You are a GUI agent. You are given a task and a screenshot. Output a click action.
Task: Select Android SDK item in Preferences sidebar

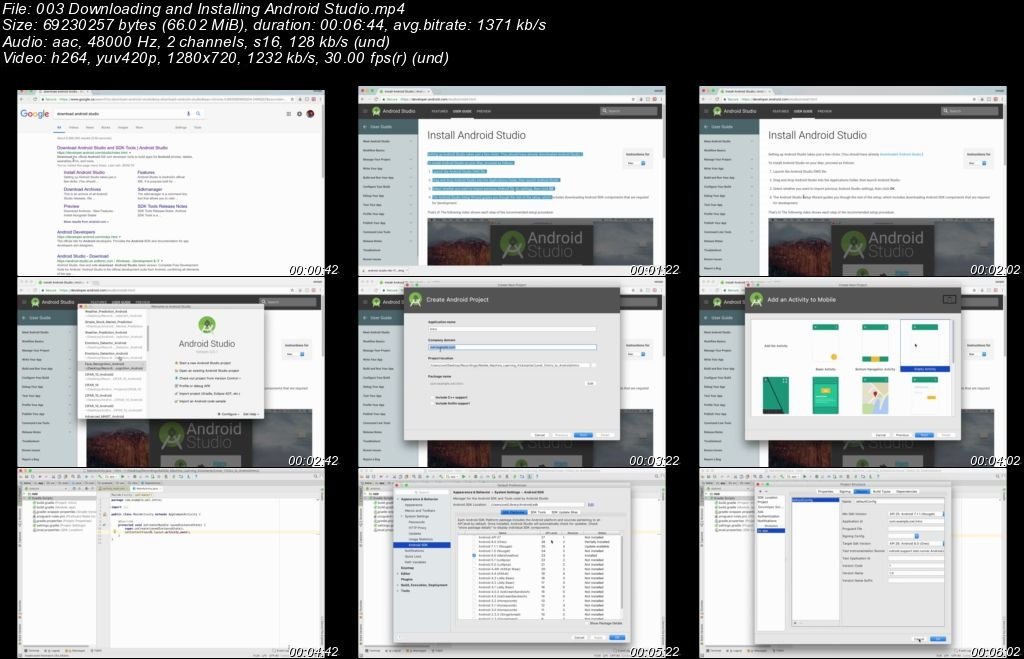(422, 545)
